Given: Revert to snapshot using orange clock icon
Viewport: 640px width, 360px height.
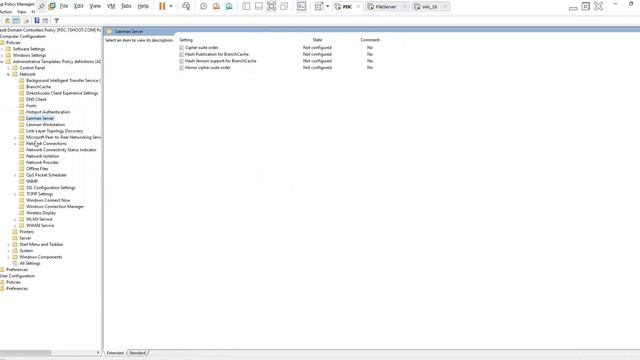Looking at the screenshot, I should pyautogui.click(x=216, y=6).
